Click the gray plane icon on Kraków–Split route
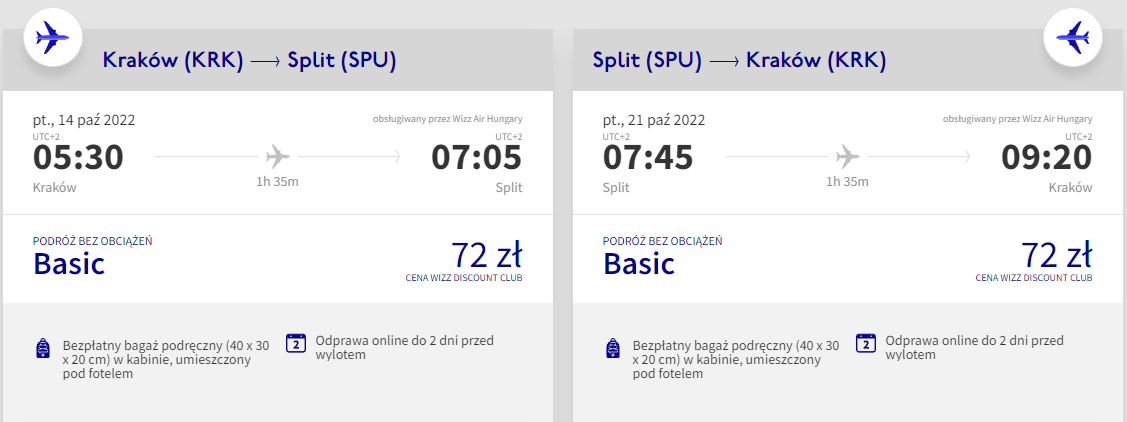Screen dimensions: 1127x422 coord(278,157)
